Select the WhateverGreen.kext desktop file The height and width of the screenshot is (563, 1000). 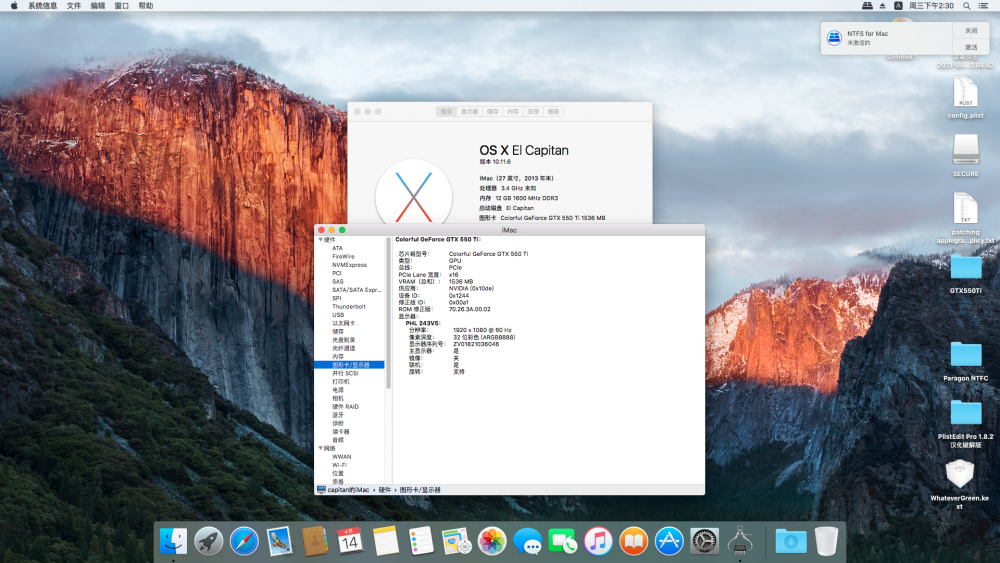click(959, 485)
